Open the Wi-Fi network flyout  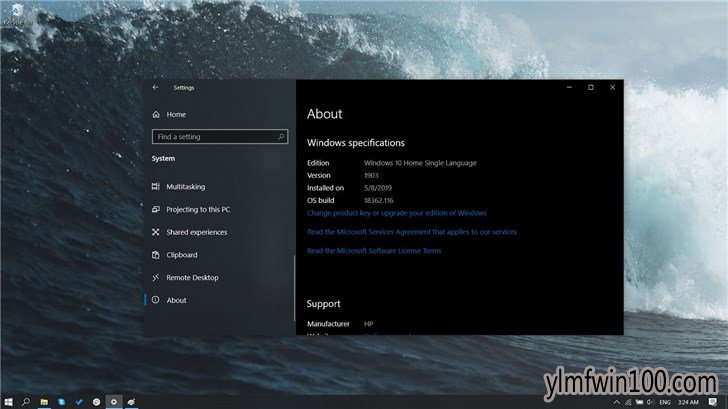[628, 402]
